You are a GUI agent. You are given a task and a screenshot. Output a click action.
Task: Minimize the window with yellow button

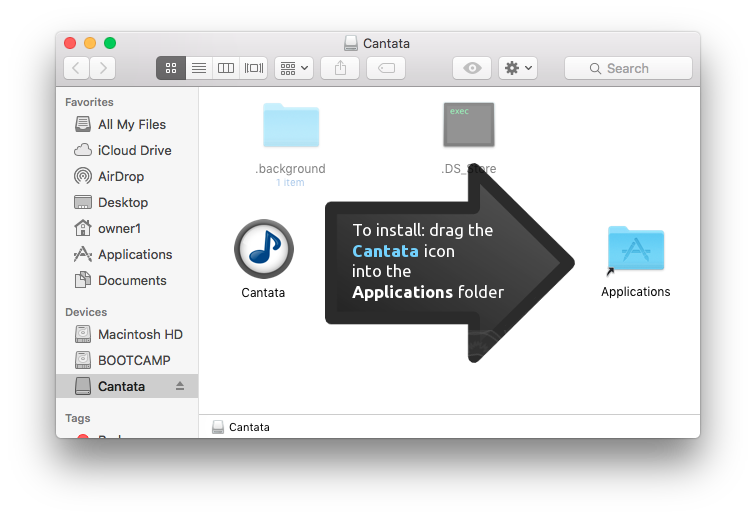pyautogui.click(x=90, y=43)
